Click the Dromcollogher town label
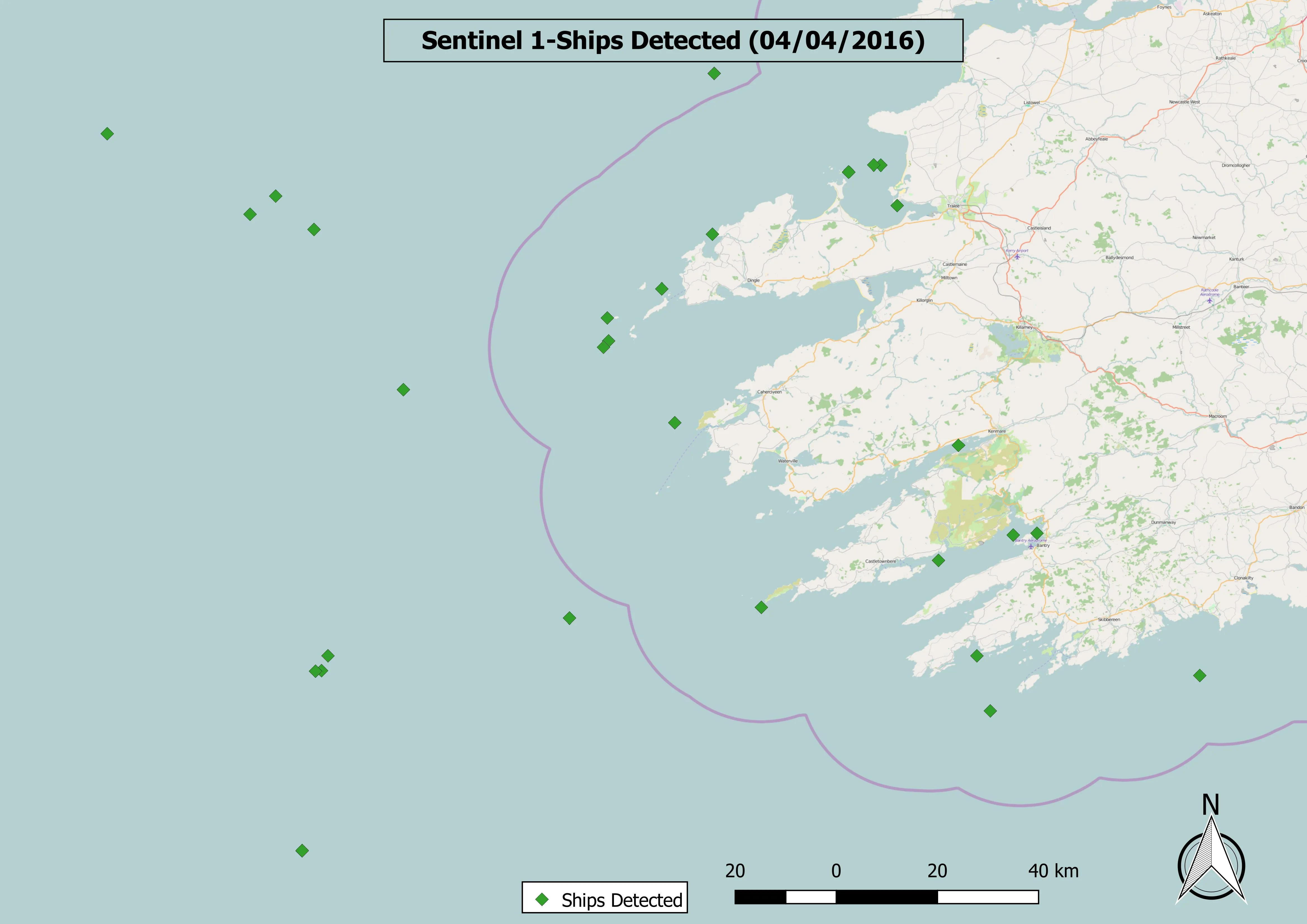This screenshot has width=1307, height=924. click(x=1236, y=165)
